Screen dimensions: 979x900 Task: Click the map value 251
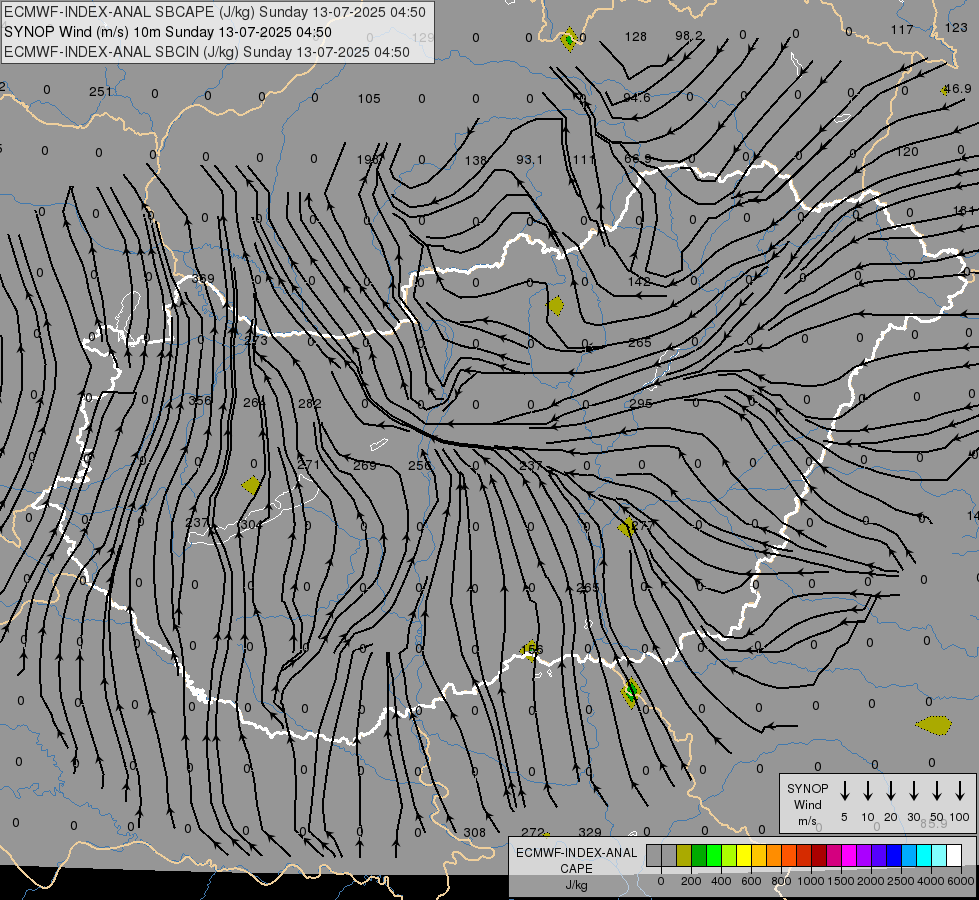click(100, 92)
